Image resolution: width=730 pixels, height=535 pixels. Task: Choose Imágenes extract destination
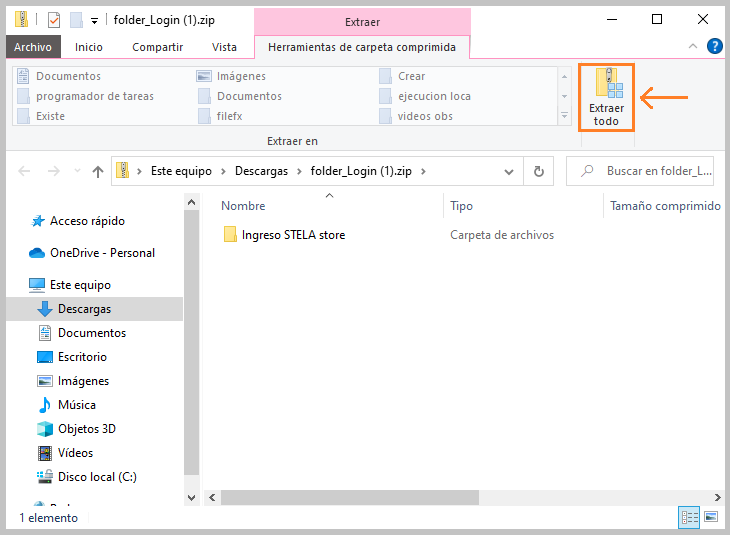231,76
